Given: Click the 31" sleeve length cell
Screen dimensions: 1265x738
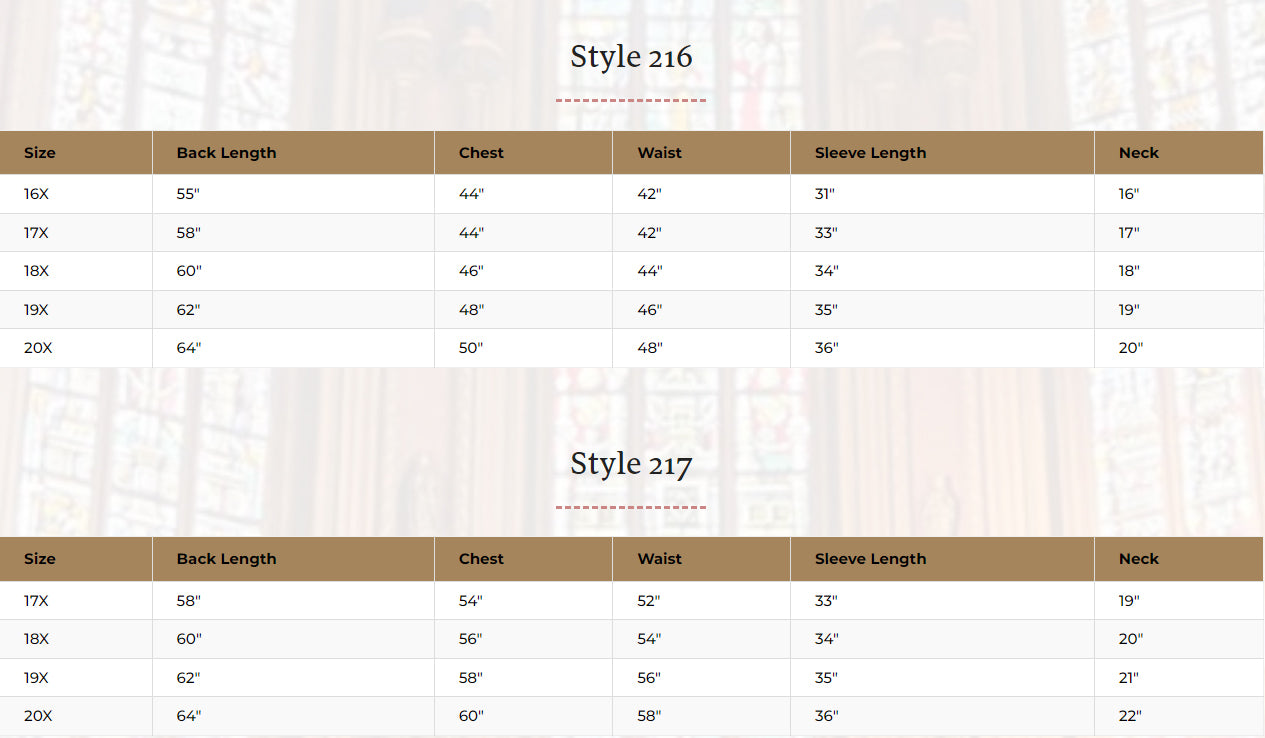Looking at the screenshot, I should coord(825,194).
